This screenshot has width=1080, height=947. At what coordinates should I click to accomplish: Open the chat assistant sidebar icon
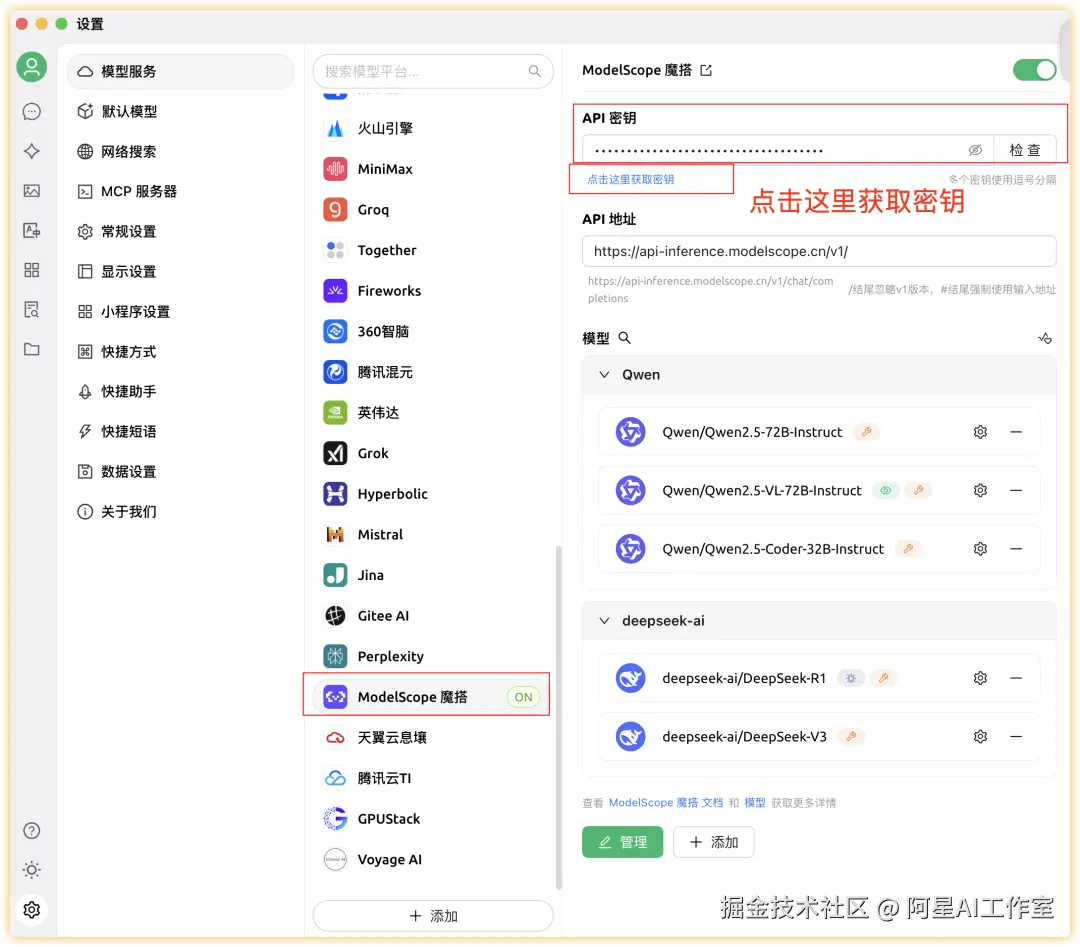(32, 112)
